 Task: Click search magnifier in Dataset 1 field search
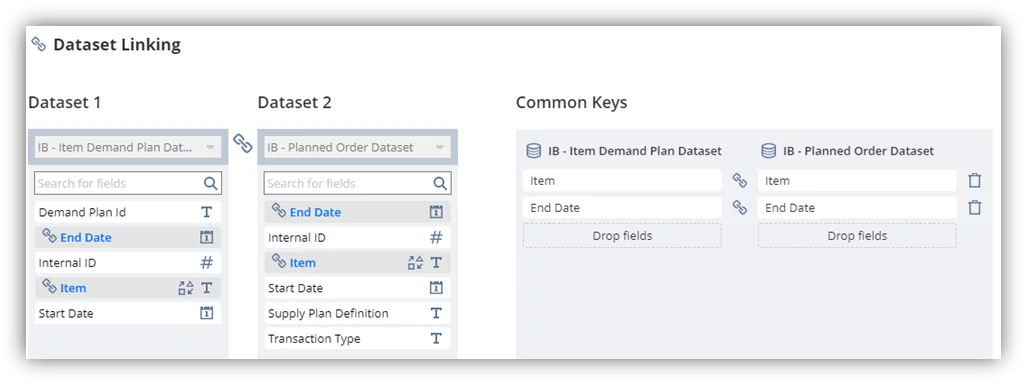211,183
